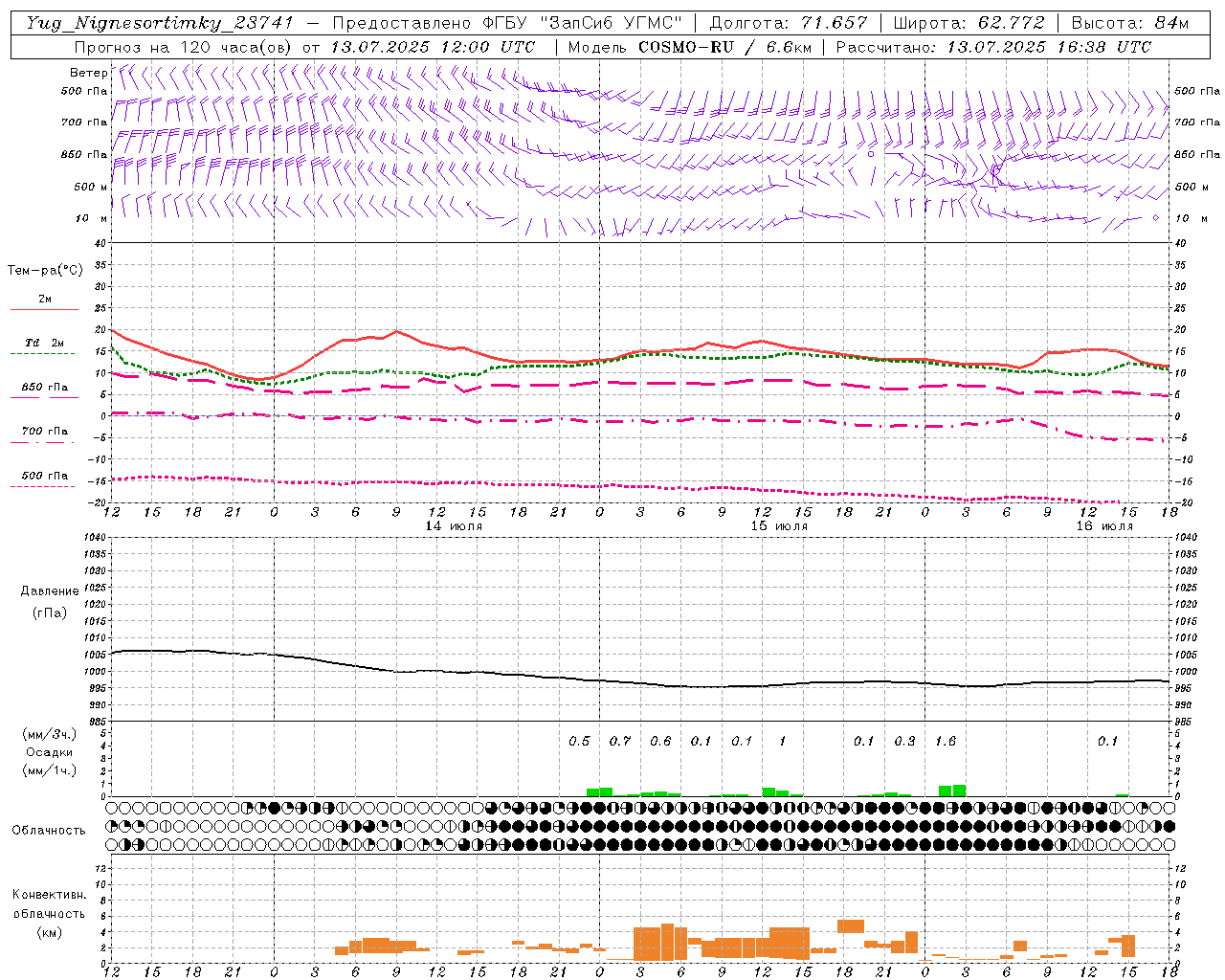The width and height of the screenshot is (1225, 980).
Task: Click the dashed legend line under Td 2м
Action: click(43, 354)
